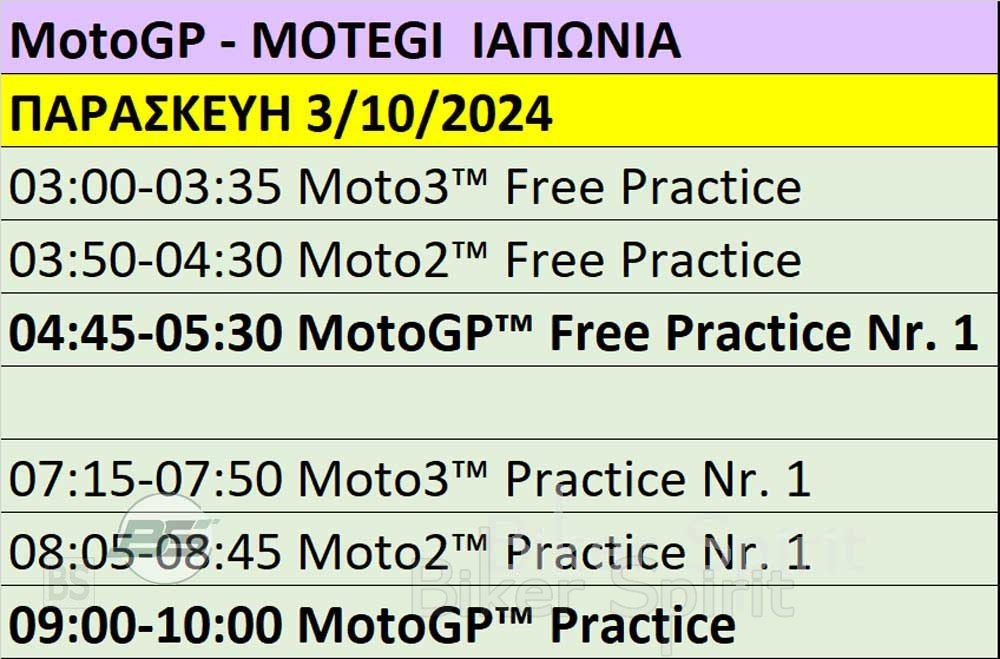
Task: Select MotoGP™ Free Practice Nr. 1 text
Action: (638, 333)
